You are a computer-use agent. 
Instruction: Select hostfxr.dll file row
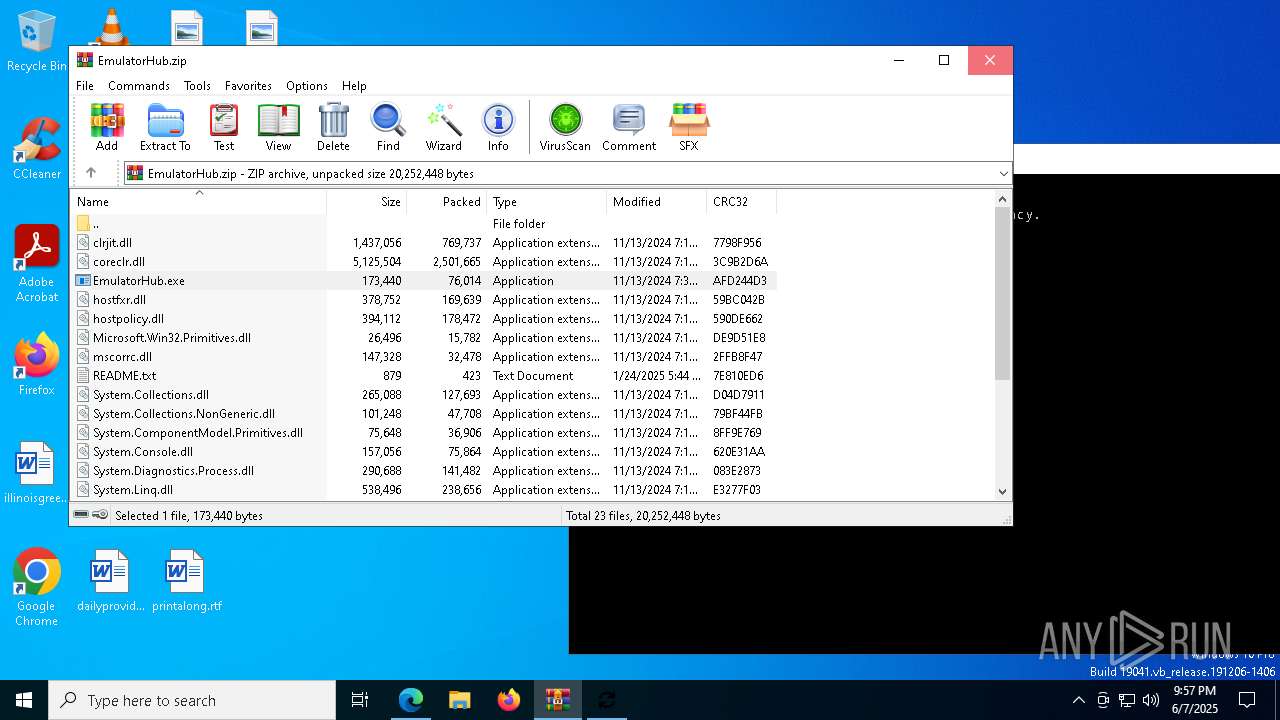coord(424,300)
